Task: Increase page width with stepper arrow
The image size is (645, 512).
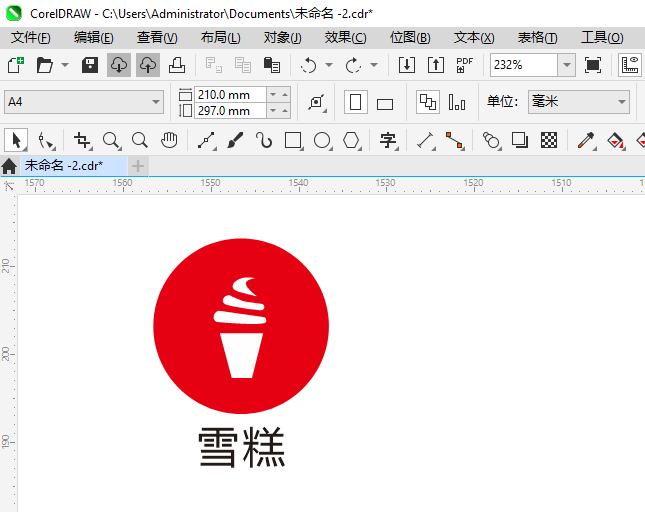Action: (285, 95)
